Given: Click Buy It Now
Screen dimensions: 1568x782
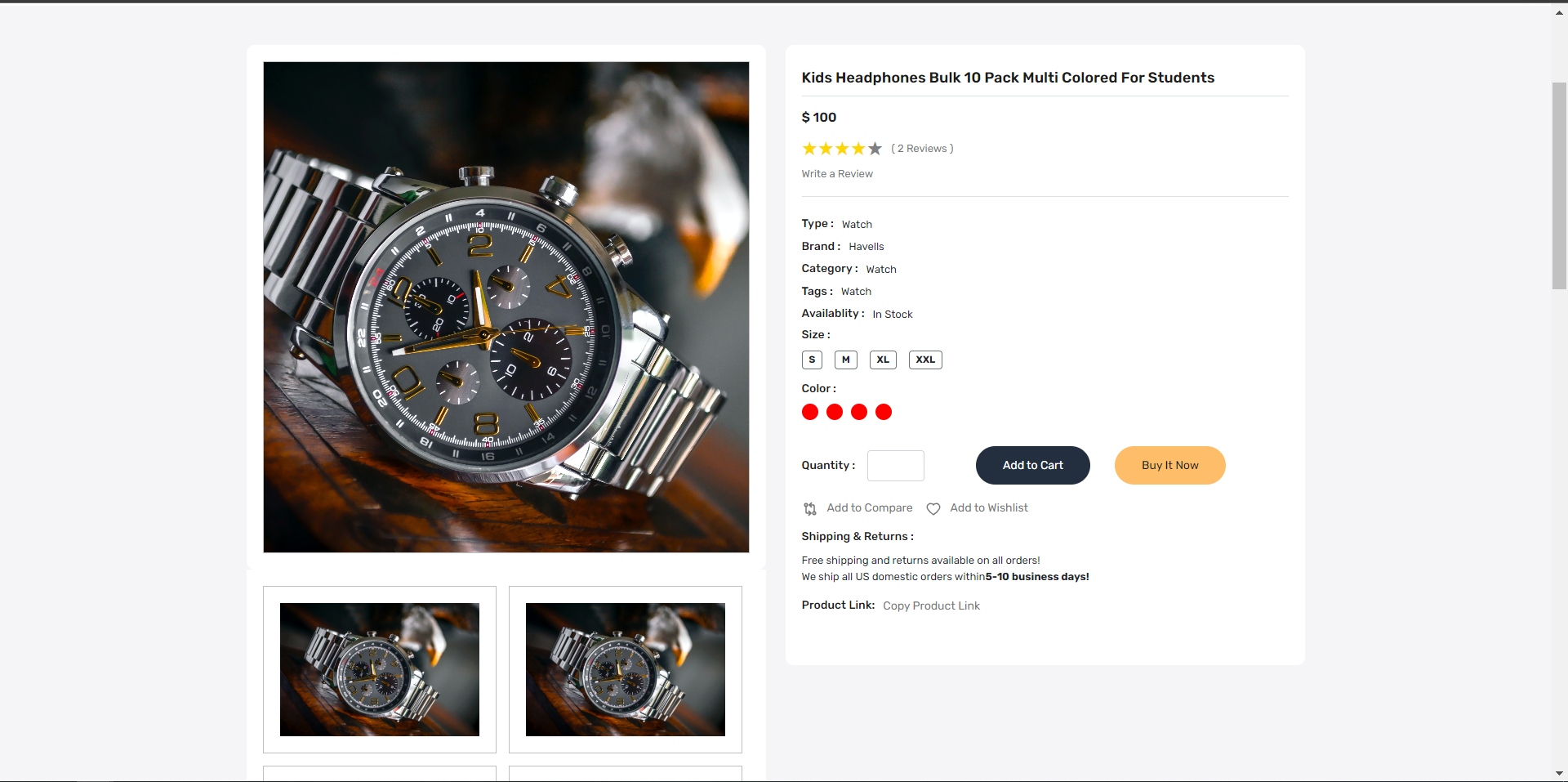Looking at the screenshot, I should 1169,465.
